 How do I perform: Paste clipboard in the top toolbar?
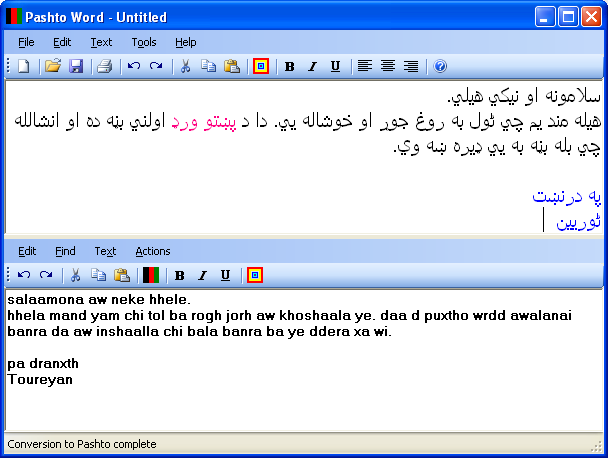(232, 66)
